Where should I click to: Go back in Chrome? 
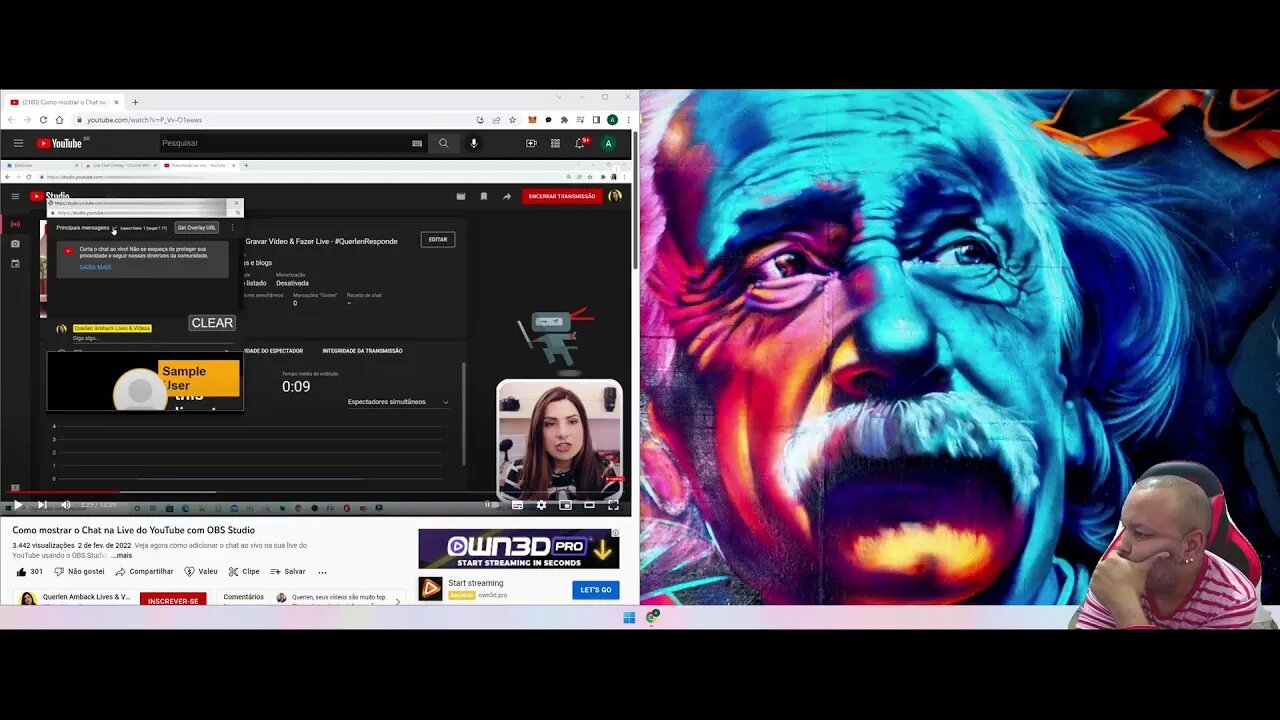(12, 120)
